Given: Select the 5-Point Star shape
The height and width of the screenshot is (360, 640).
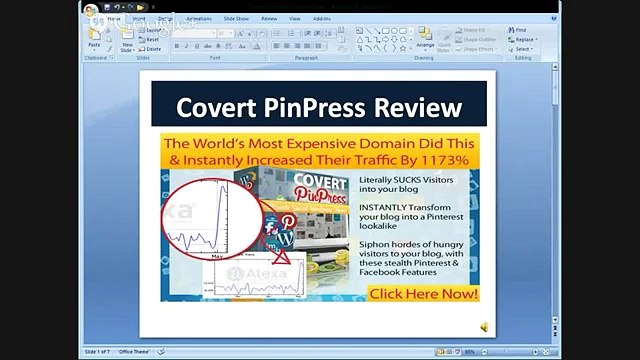Looking at the screenshot, I should (403, 49).
